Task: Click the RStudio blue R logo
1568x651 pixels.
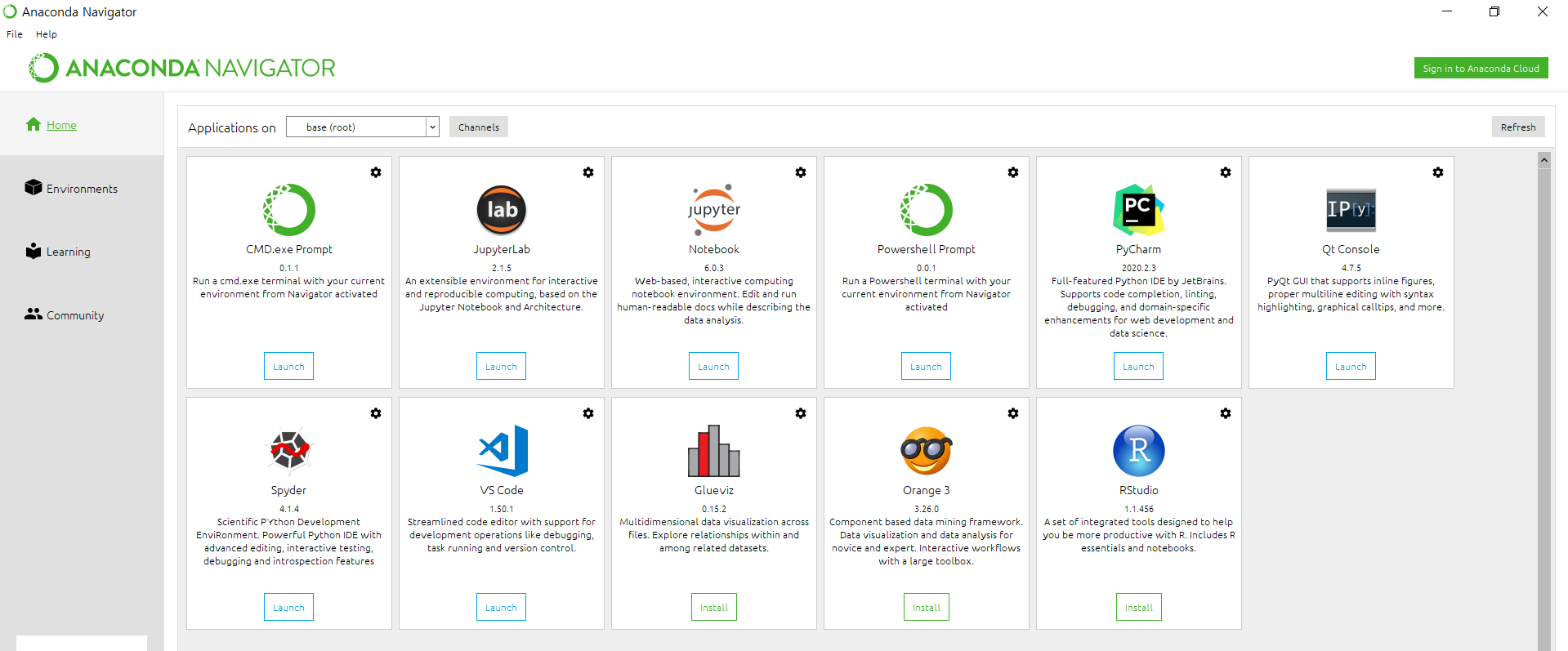Action: pyautogui.click(x=1139, y=450)
